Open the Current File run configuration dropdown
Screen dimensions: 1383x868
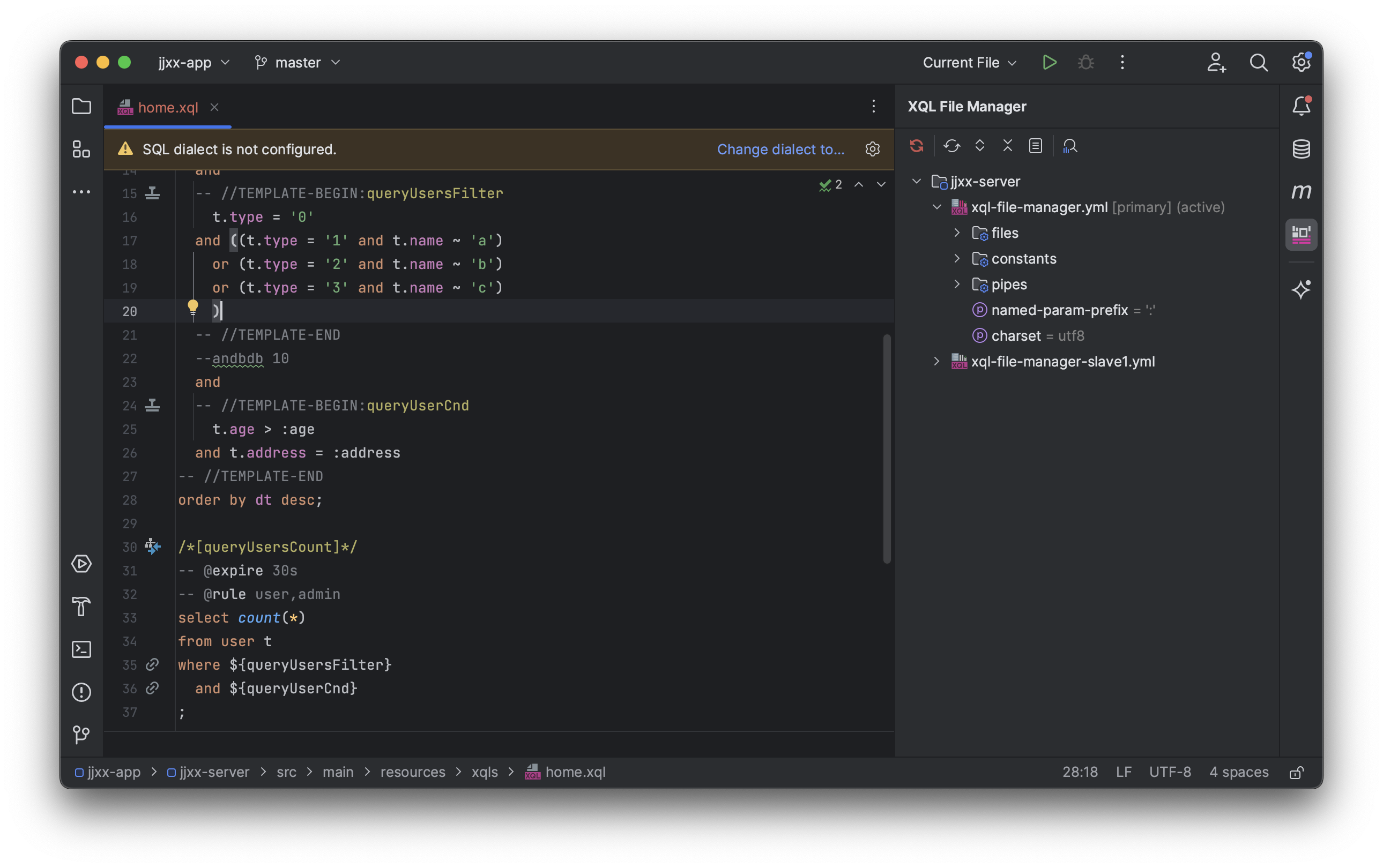point(970,62)
